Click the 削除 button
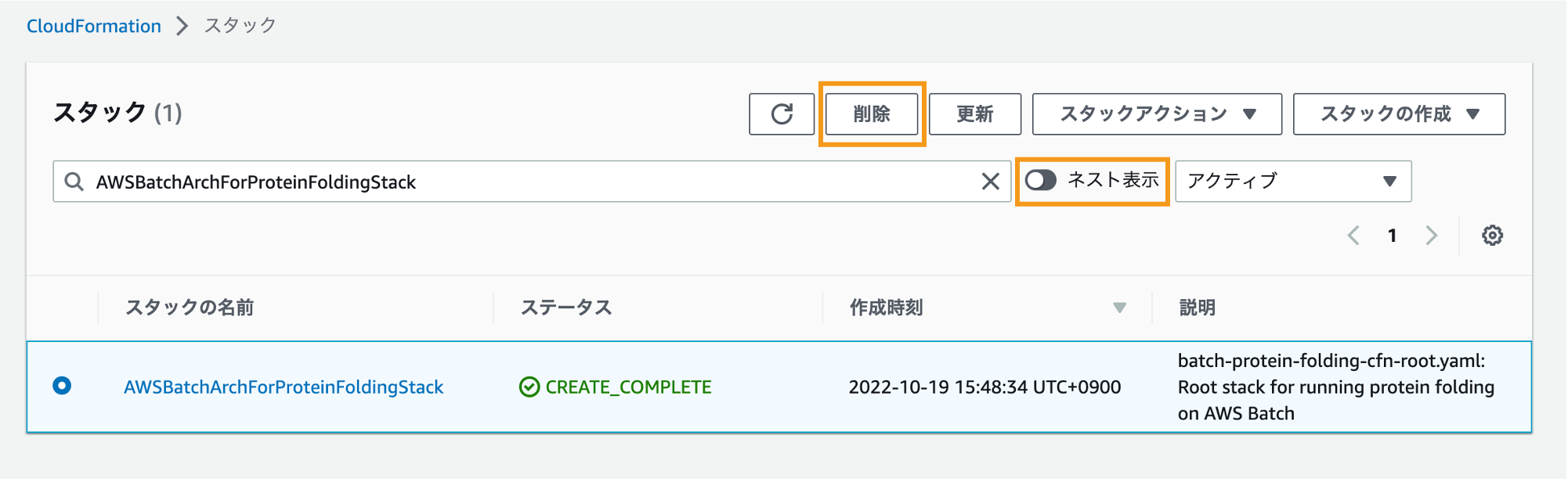This screenshot has width=1568, height=479. [x=872, y=114]
